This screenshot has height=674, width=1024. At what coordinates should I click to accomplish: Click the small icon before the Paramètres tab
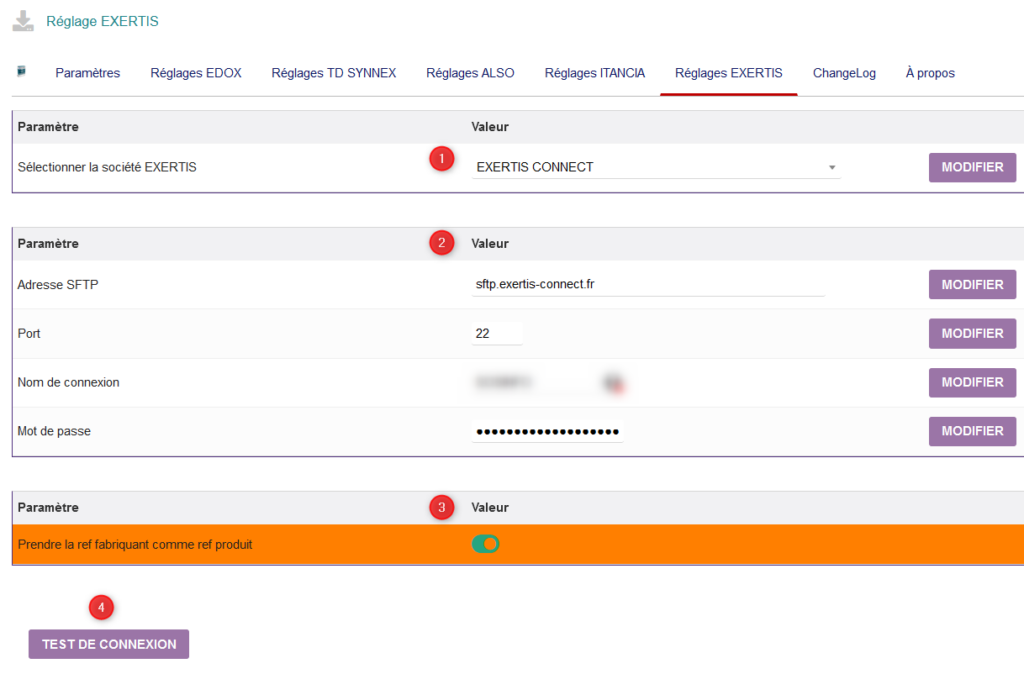click(x=22, y=71)
